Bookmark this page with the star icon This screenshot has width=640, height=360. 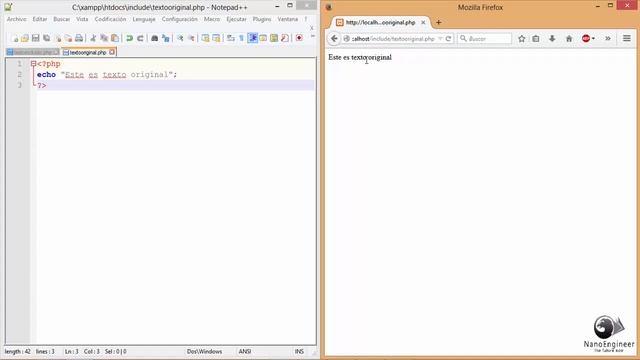point(522,39)
